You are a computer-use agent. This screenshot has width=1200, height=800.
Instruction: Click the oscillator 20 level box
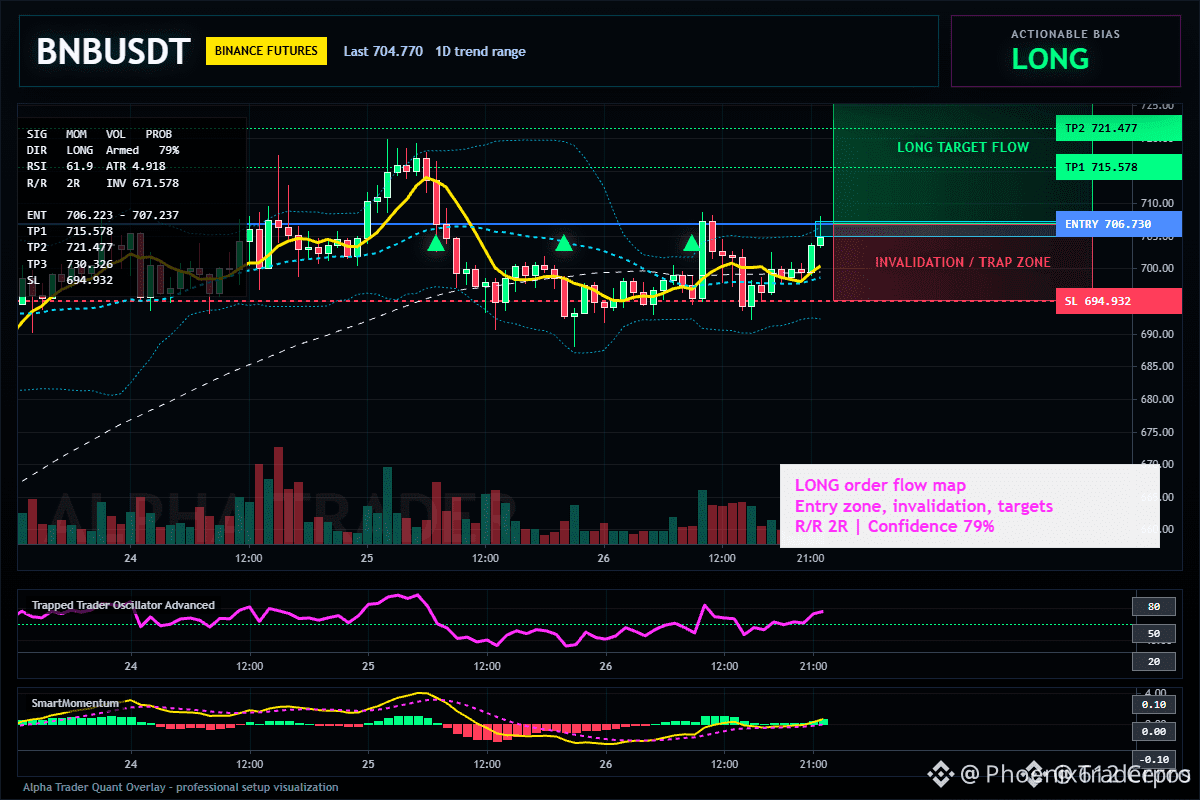point(1153,662)
